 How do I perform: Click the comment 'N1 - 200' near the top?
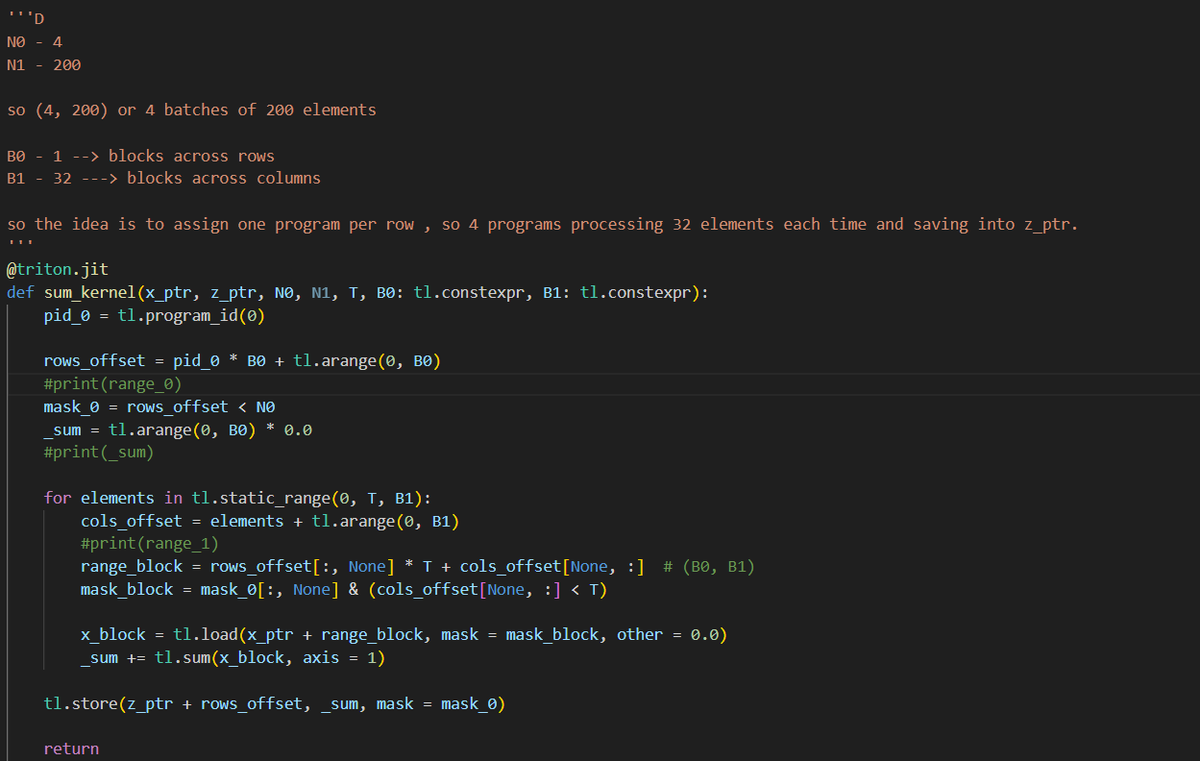pos(40,64)
